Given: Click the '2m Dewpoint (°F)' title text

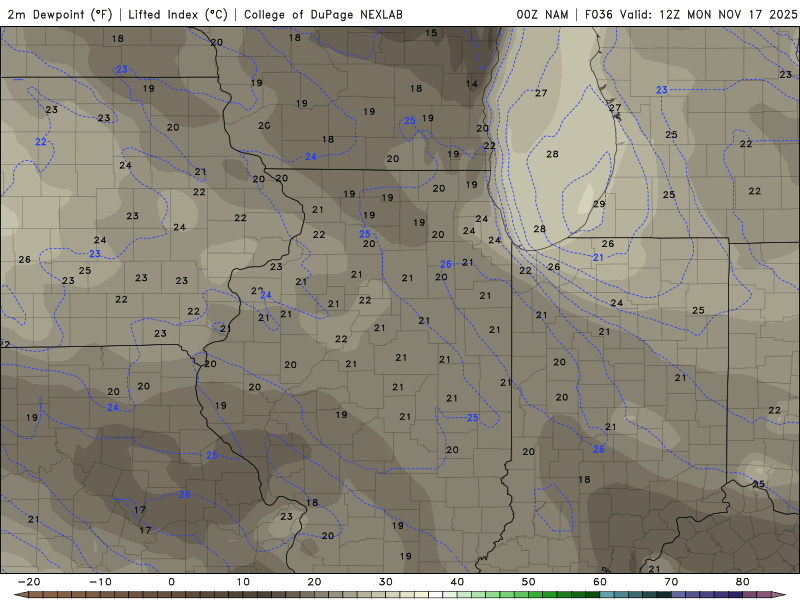Looking at the screenshot, I should [x=60, y=14].
